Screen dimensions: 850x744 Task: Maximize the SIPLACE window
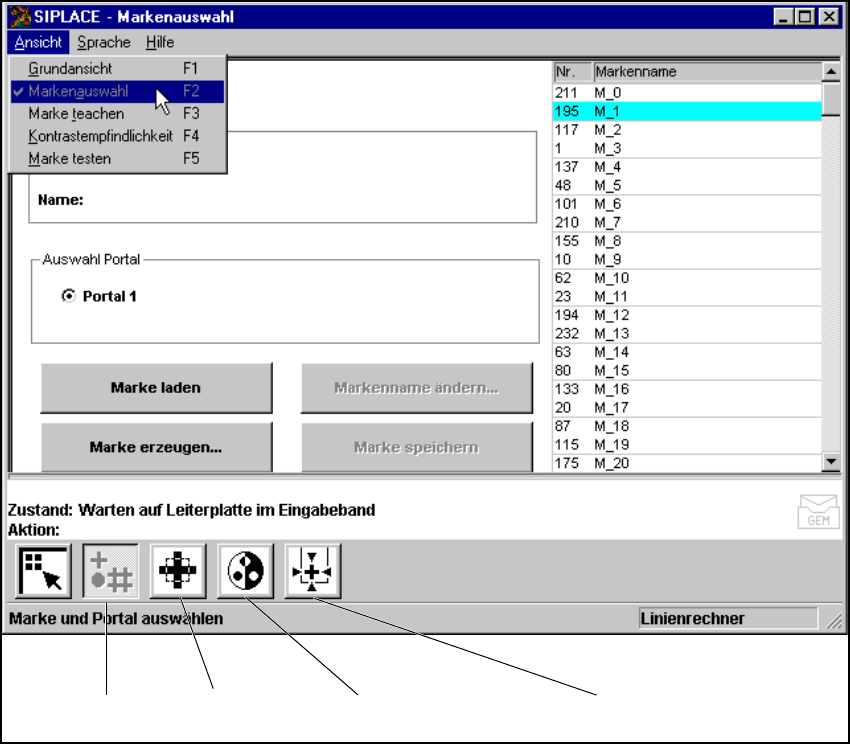805,17
